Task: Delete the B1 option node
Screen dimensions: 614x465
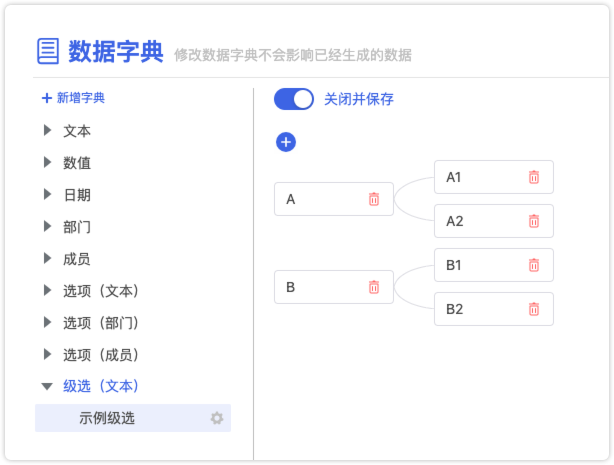Action: [534, 265]
